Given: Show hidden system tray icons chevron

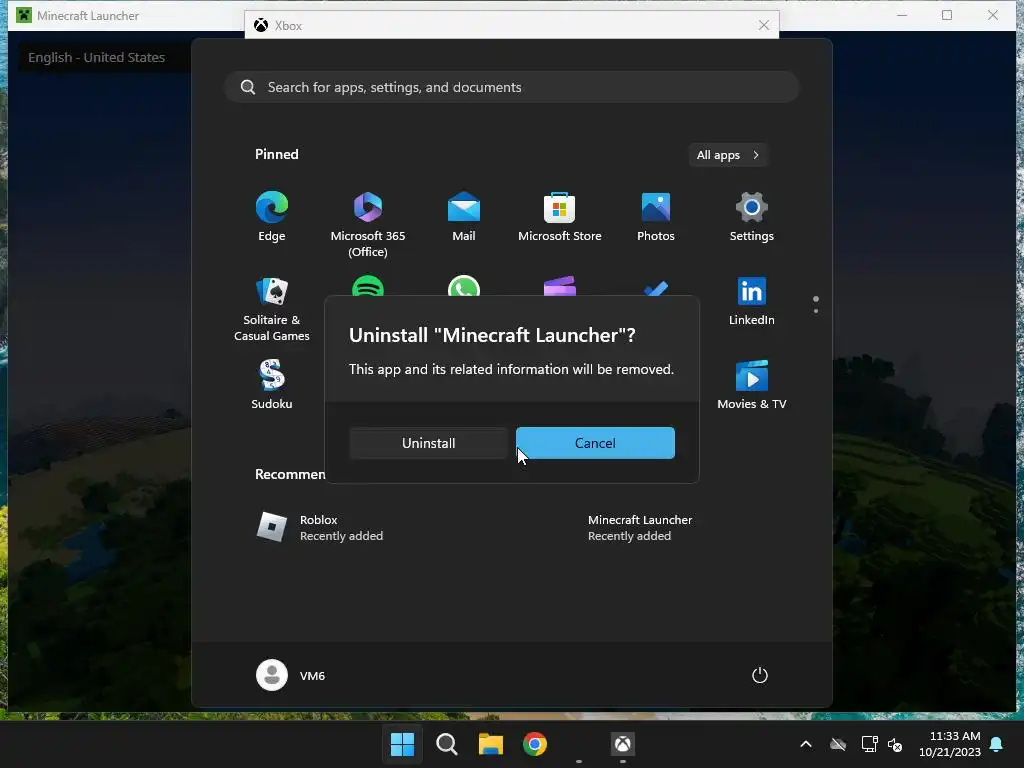Looking at the screenshot, I should coord(806,744).
